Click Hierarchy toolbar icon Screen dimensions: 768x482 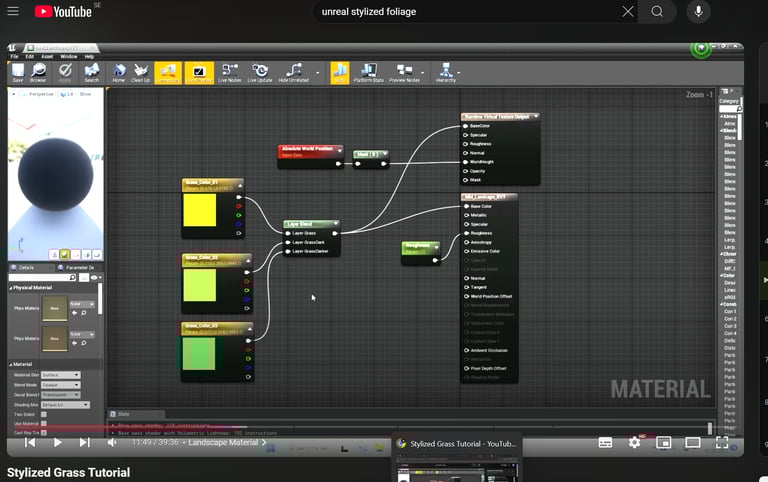(x=446, y=72)
